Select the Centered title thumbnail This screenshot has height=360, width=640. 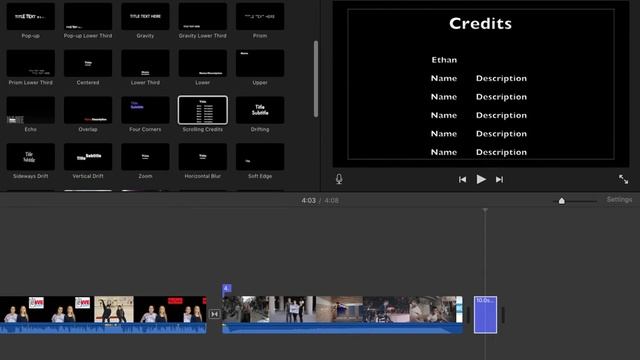pos(88,63)
